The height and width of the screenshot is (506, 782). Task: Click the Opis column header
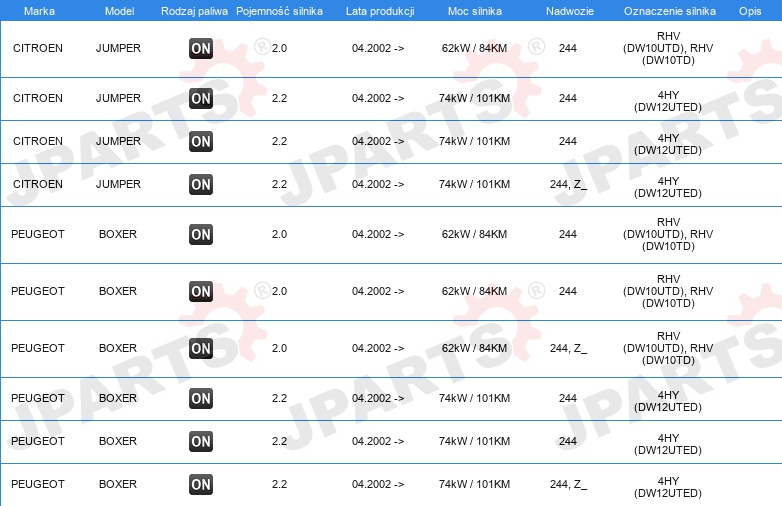[x=750, y=11]
